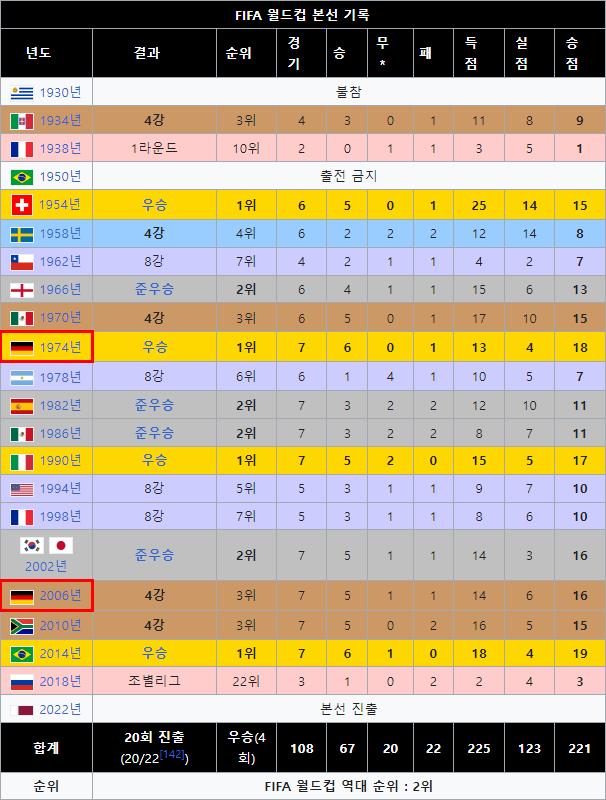Click the Brazil flag icon beside 2014년
Image resolution: width=606 pixels, height=800 pixels.
pos(22,654)
